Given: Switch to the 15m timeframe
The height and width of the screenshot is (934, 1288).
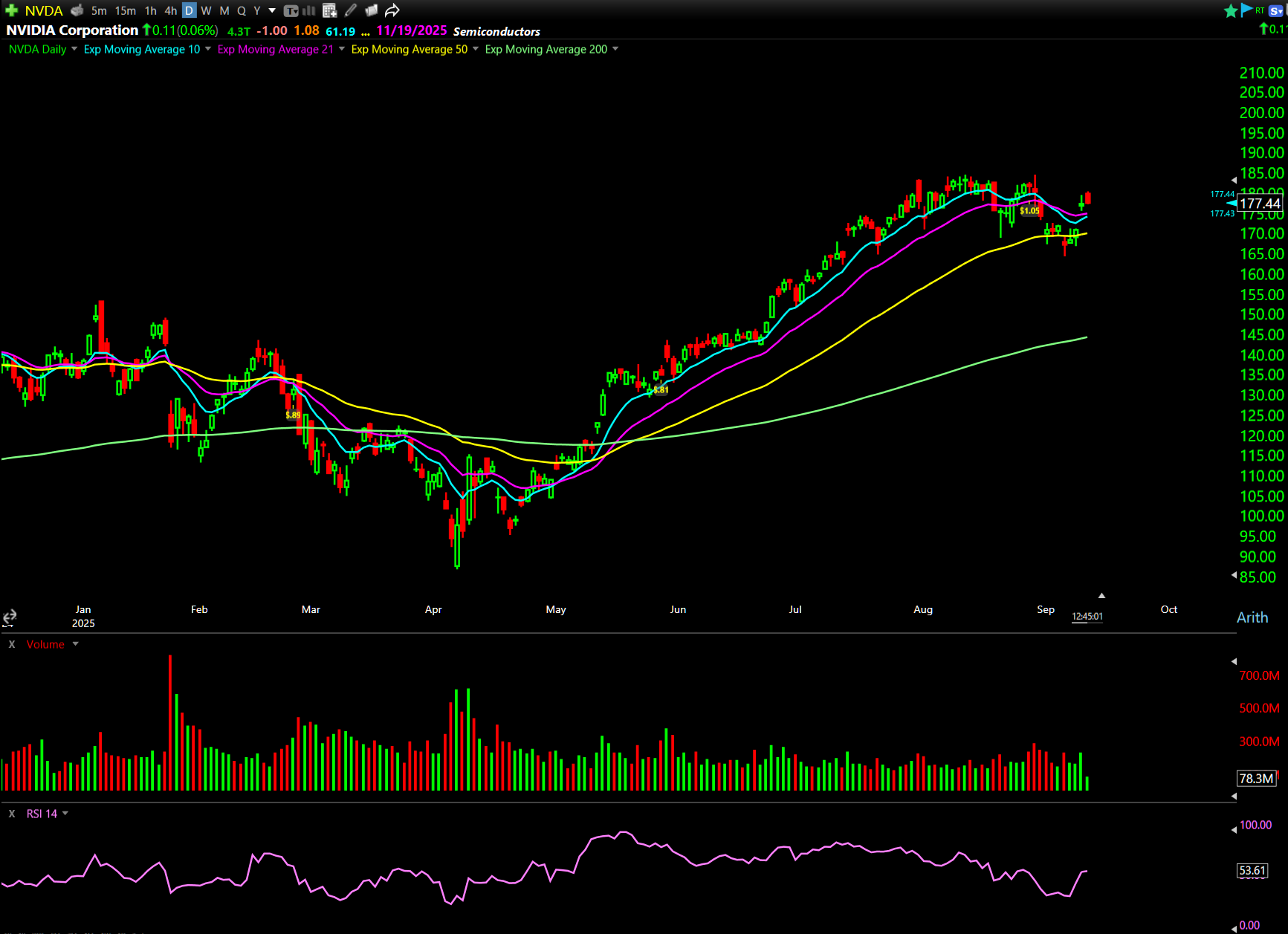Looking at the screenshot, I should coord(126,10).
